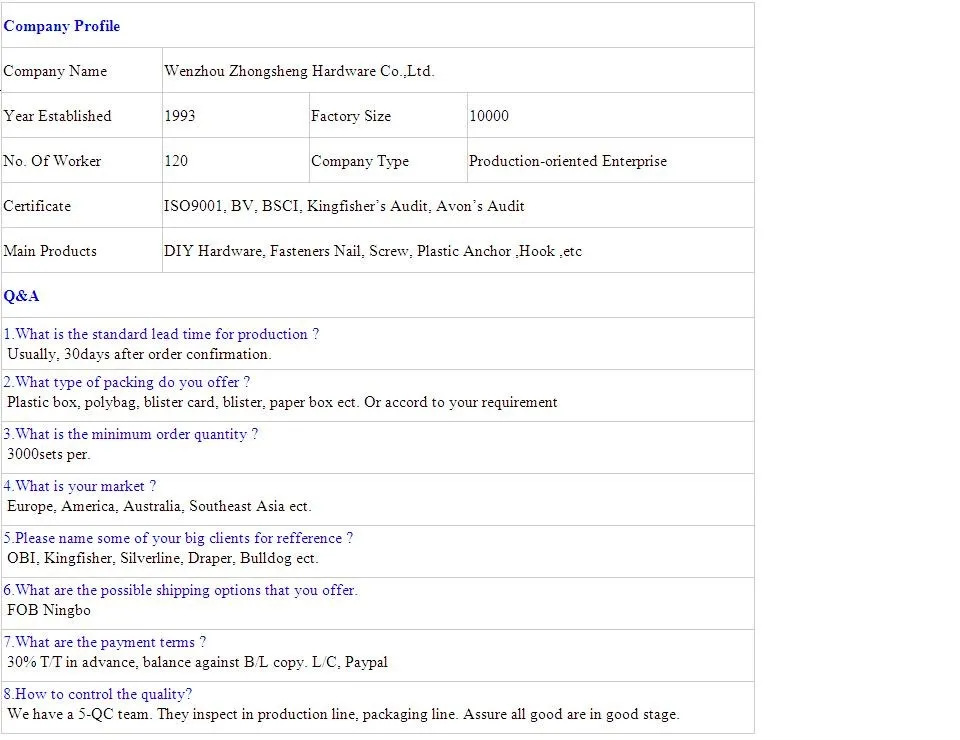Click the type of packing question
The width and height of the screenshot is (960, 740).
(x=127, y=382)
